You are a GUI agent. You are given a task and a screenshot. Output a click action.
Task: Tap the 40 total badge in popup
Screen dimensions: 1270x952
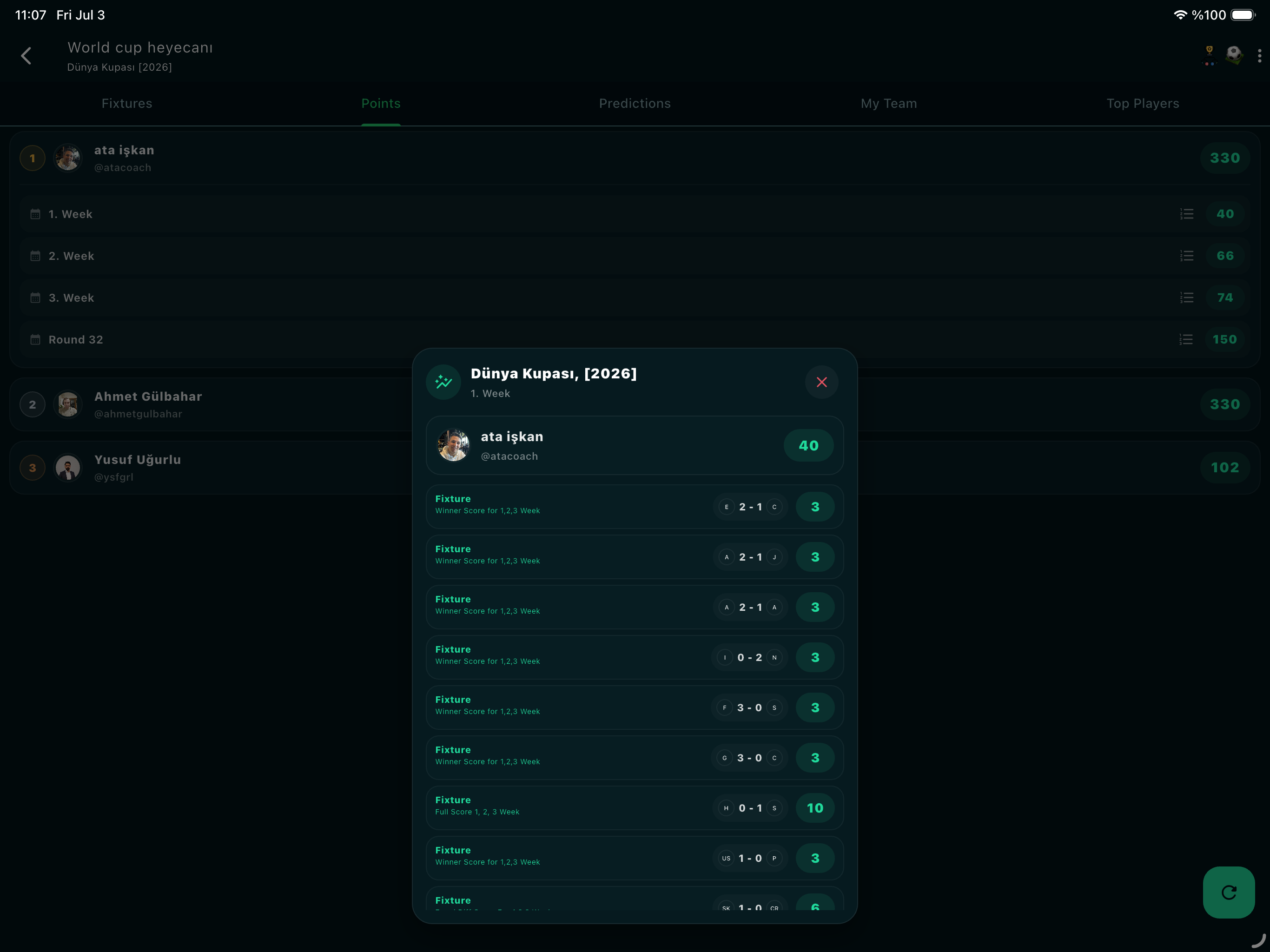(808, 445)
